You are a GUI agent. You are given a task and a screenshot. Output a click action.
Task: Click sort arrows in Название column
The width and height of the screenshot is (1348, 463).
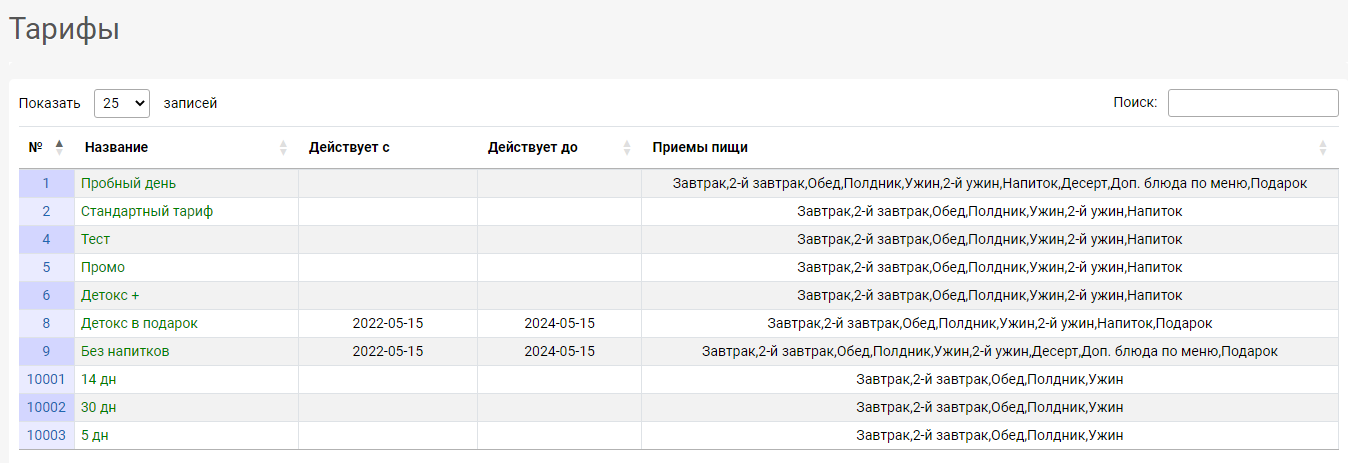[x=283, y=147]
